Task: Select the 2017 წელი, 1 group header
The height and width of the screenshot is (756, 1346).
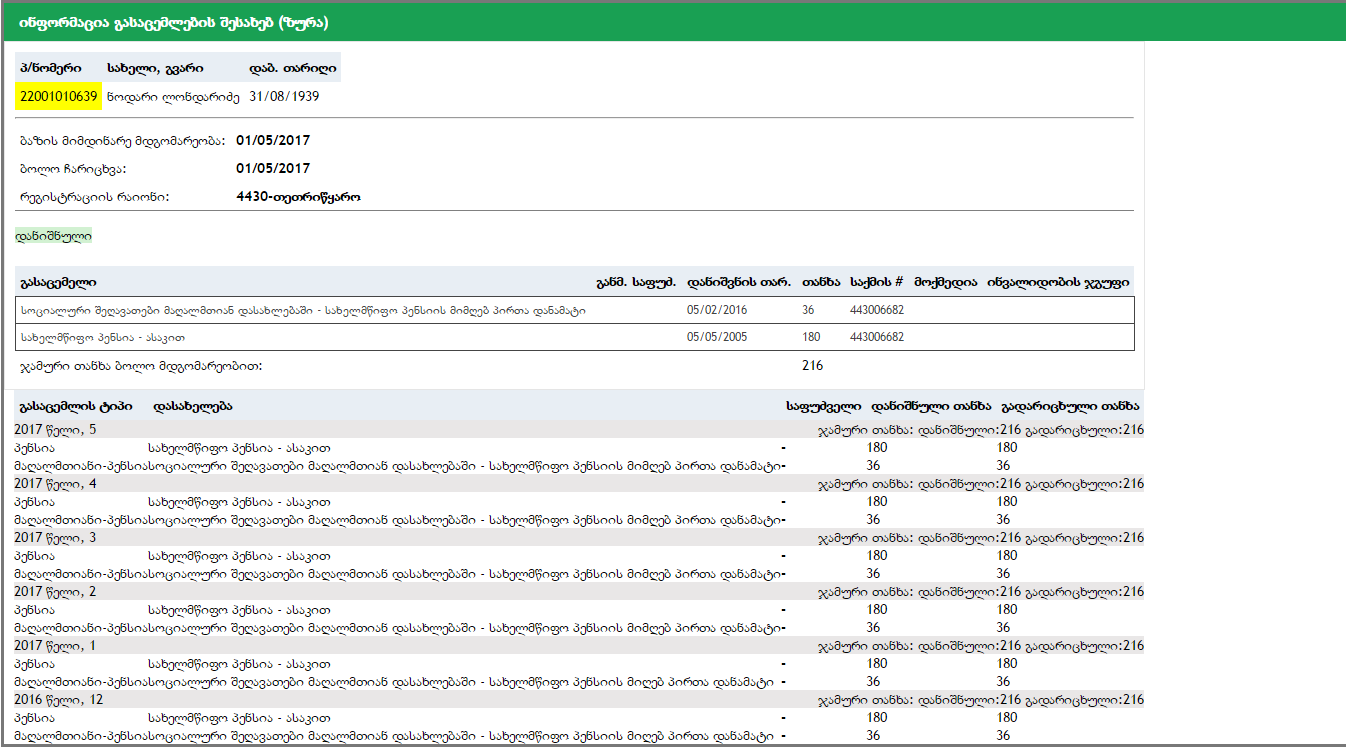Action: [x=56, y=646]
